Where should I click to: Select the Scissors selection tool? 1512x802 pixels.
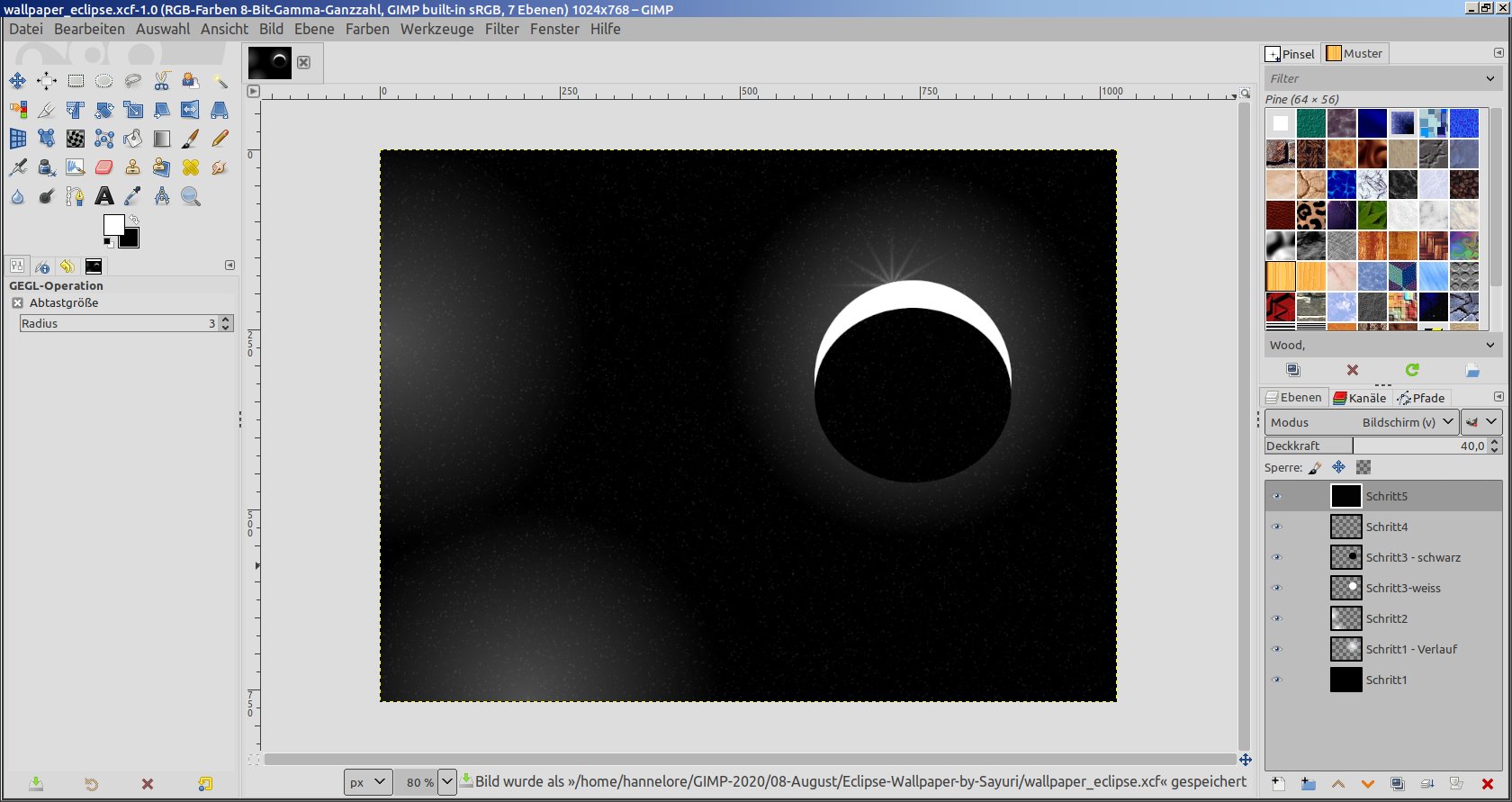click(162, 81)
